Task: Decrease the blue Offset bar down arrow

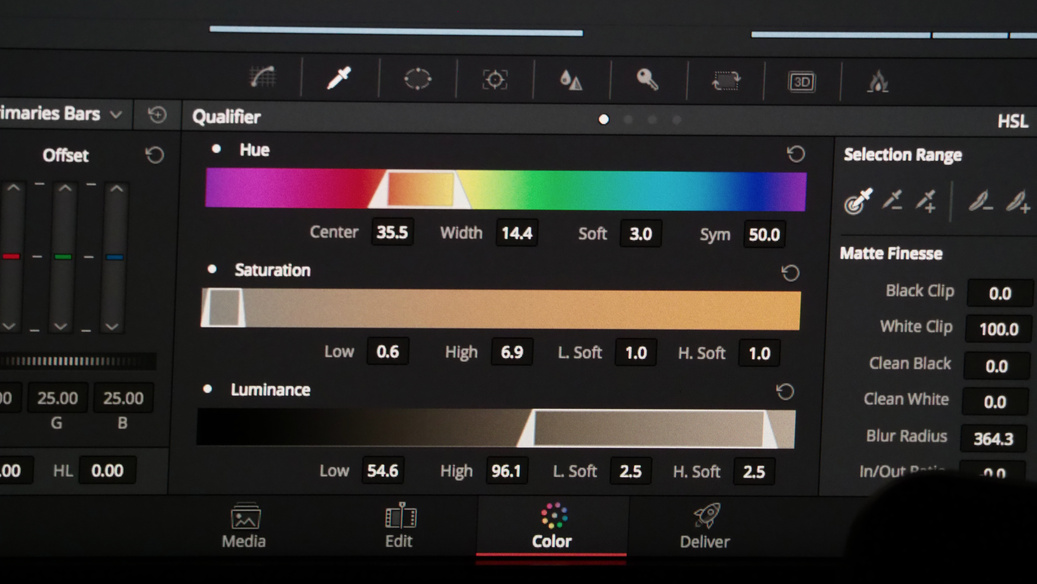Action: pos(112,326)
